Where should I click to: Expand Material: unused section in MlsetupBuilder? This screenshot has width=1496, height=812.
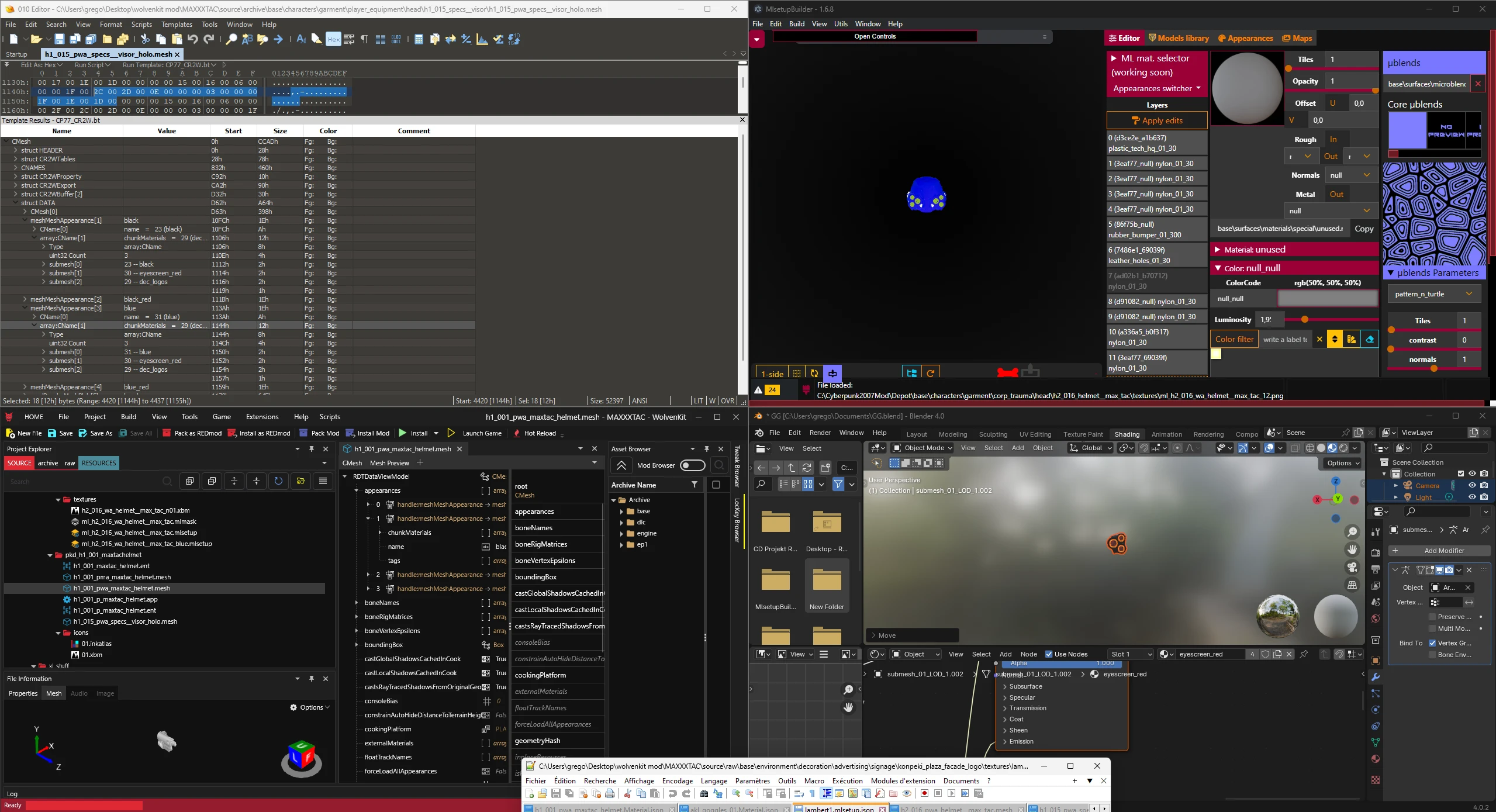point(1294,250)
